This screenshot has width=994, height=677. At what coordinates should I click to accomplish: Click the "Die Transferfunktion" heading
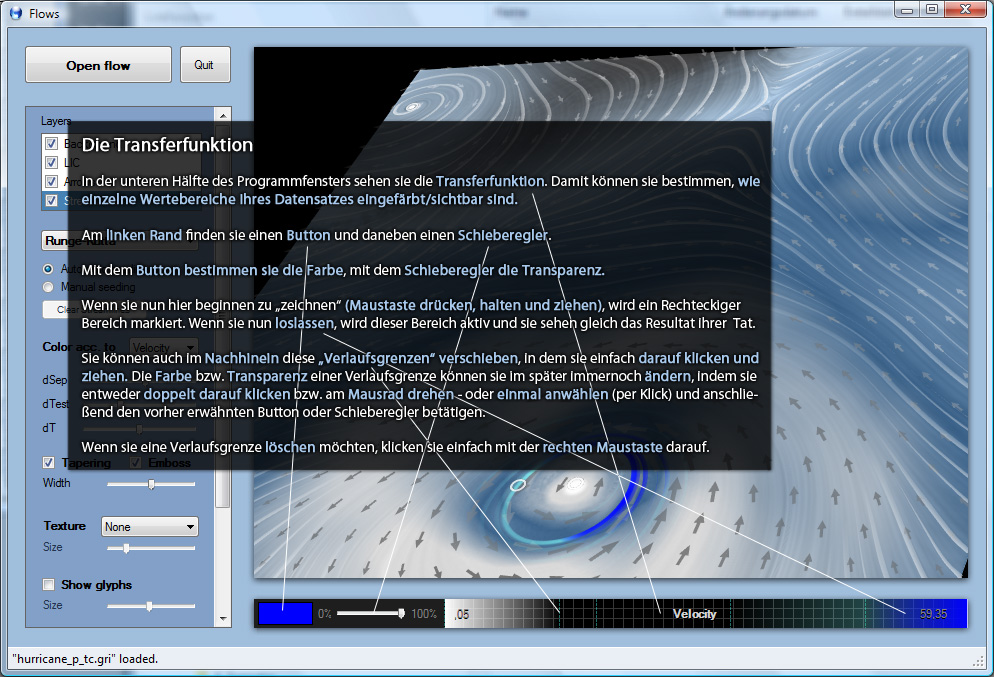(167, 145)
